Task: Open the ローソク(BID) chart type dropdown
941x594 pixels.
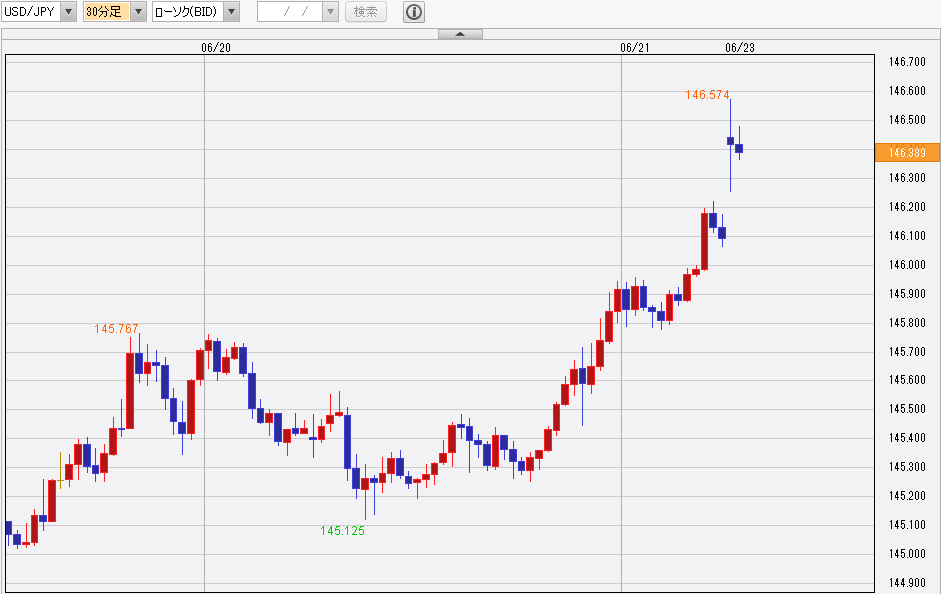Action: (x=231, y=11)
